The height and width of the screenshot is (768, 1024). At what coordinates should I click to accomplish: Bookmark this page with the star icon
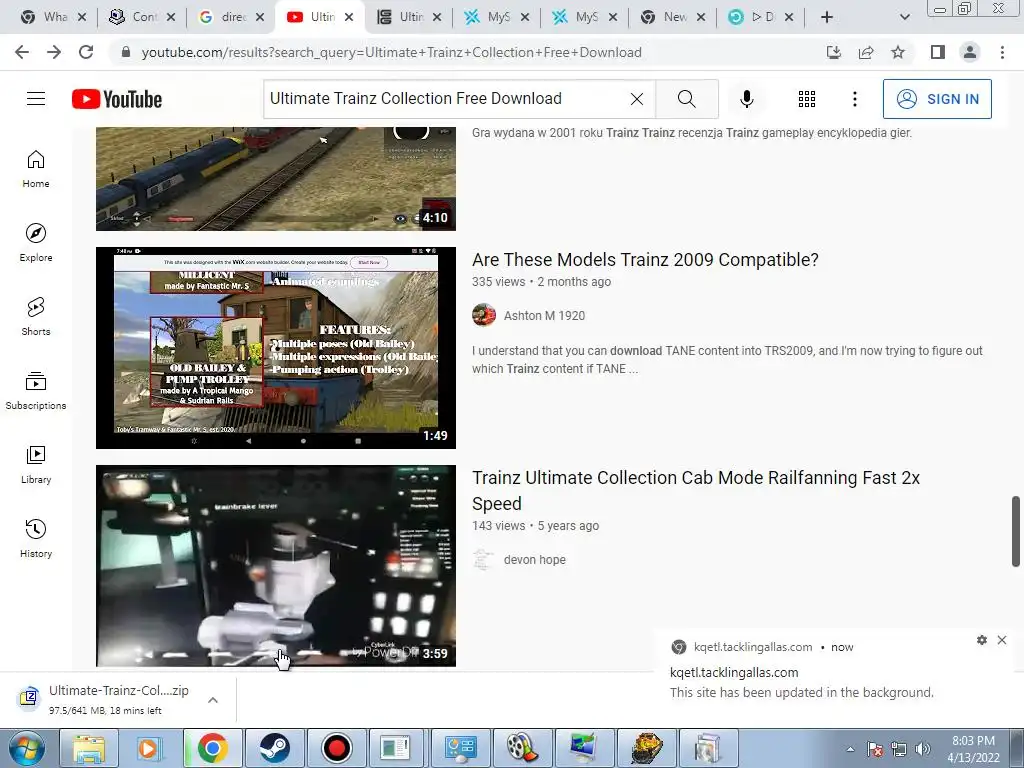coord(898,52)
